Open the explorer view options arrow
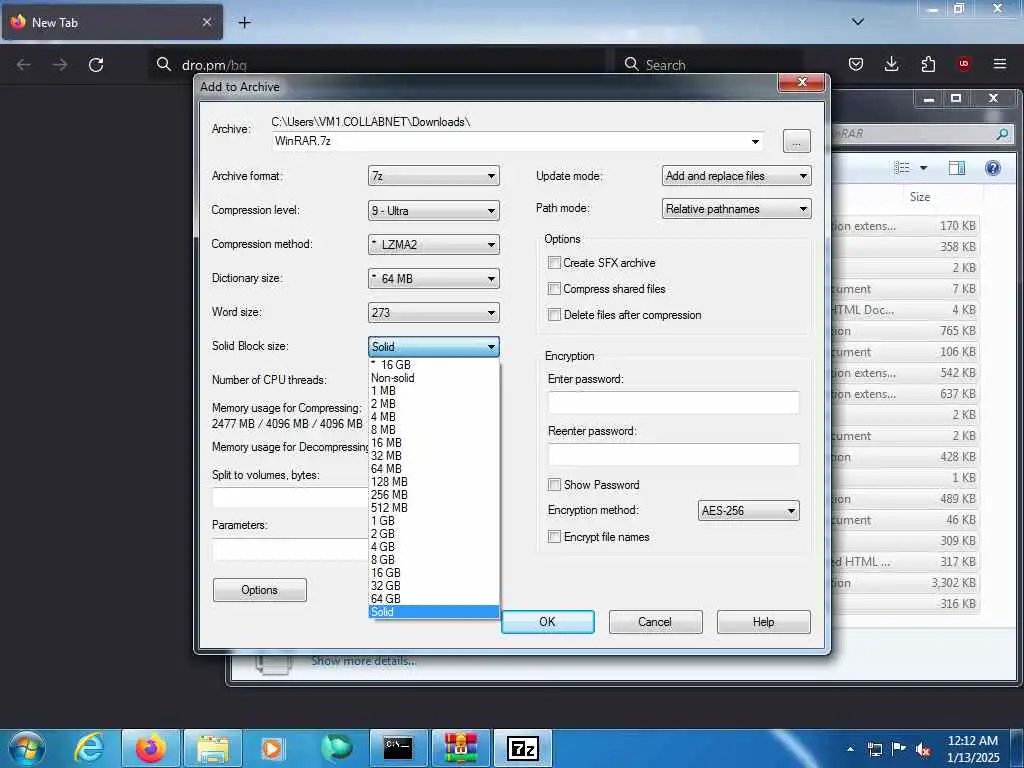Viewport: 1024px width, 768px height. click(x=923, y=168)
